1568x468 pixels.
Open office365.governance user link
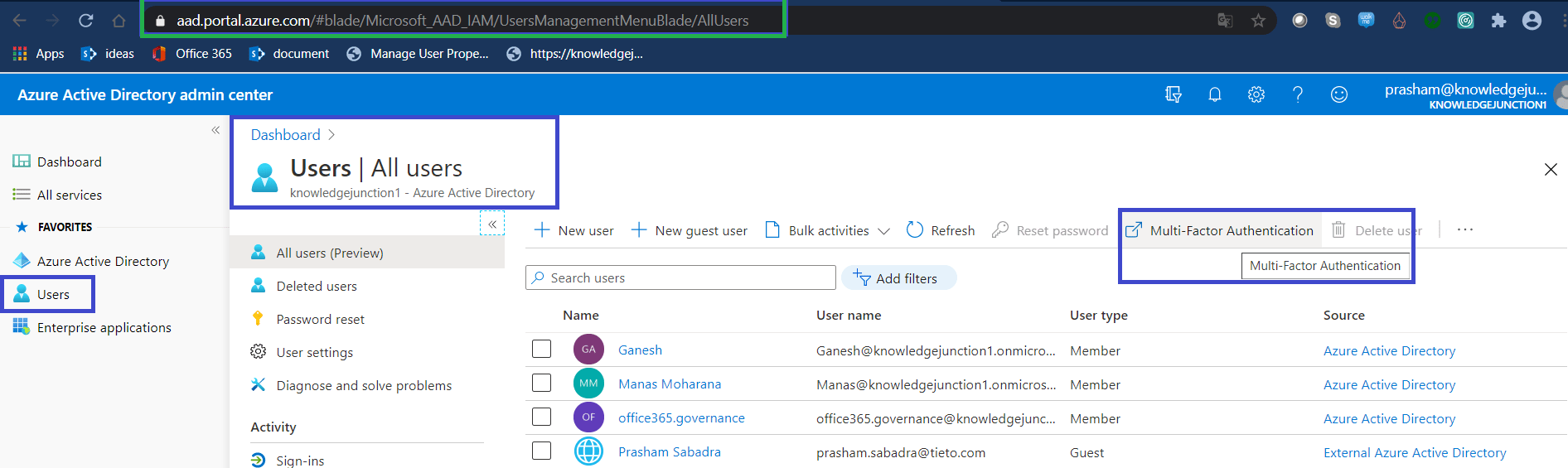[x=681, y=417]
